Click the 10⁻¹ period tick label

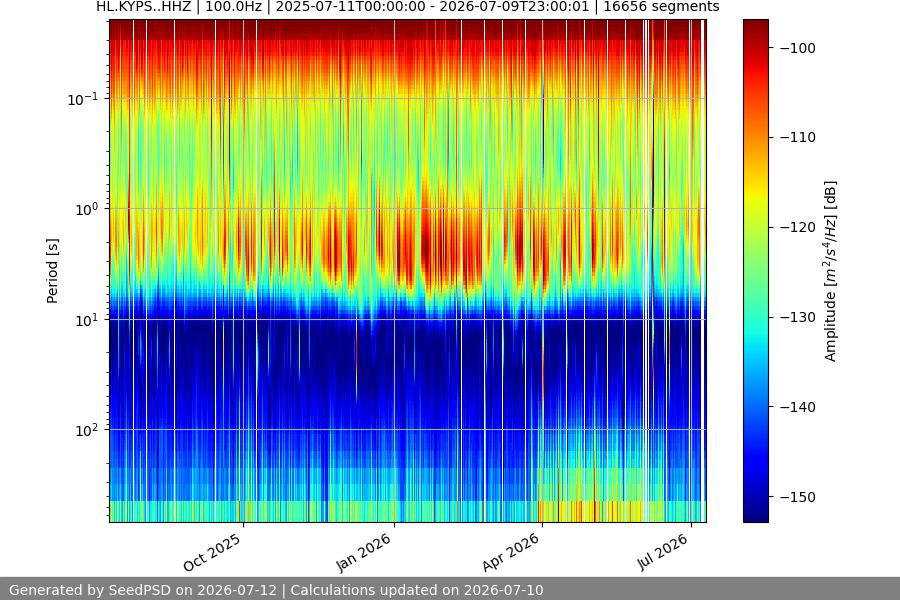[x=82, y=99]
